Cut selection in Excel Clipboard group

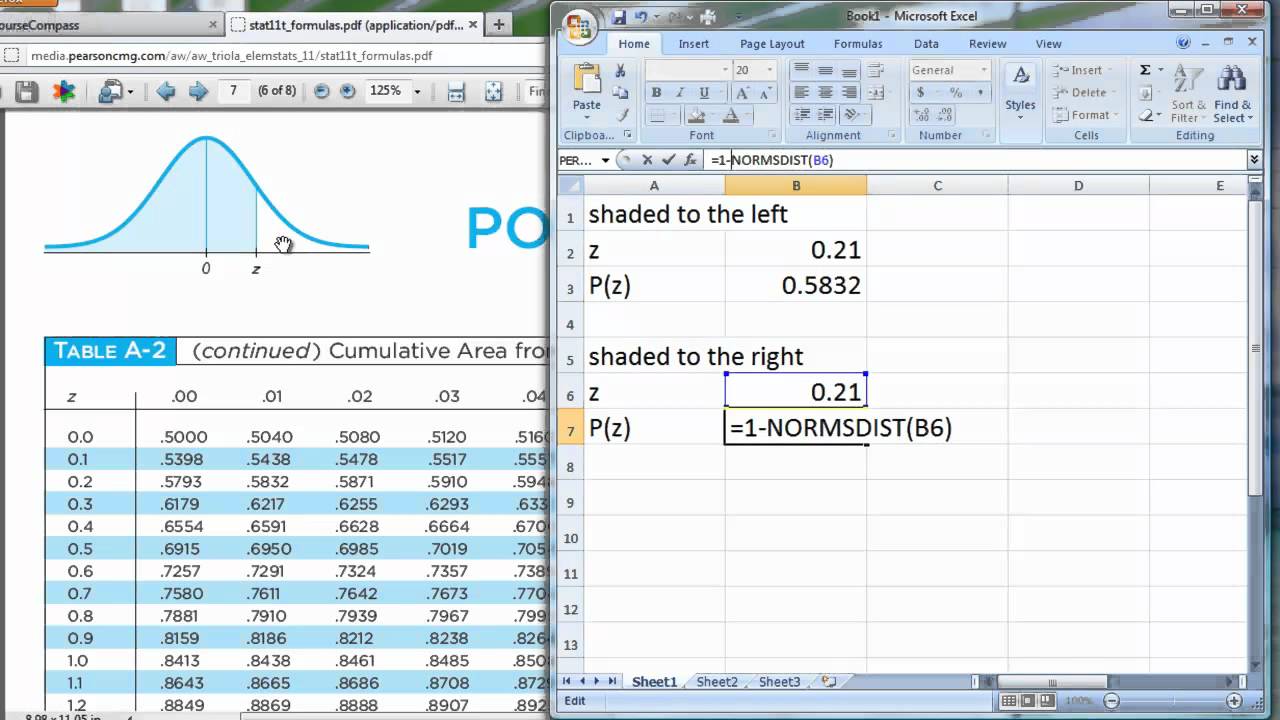[x=620, y=71]
